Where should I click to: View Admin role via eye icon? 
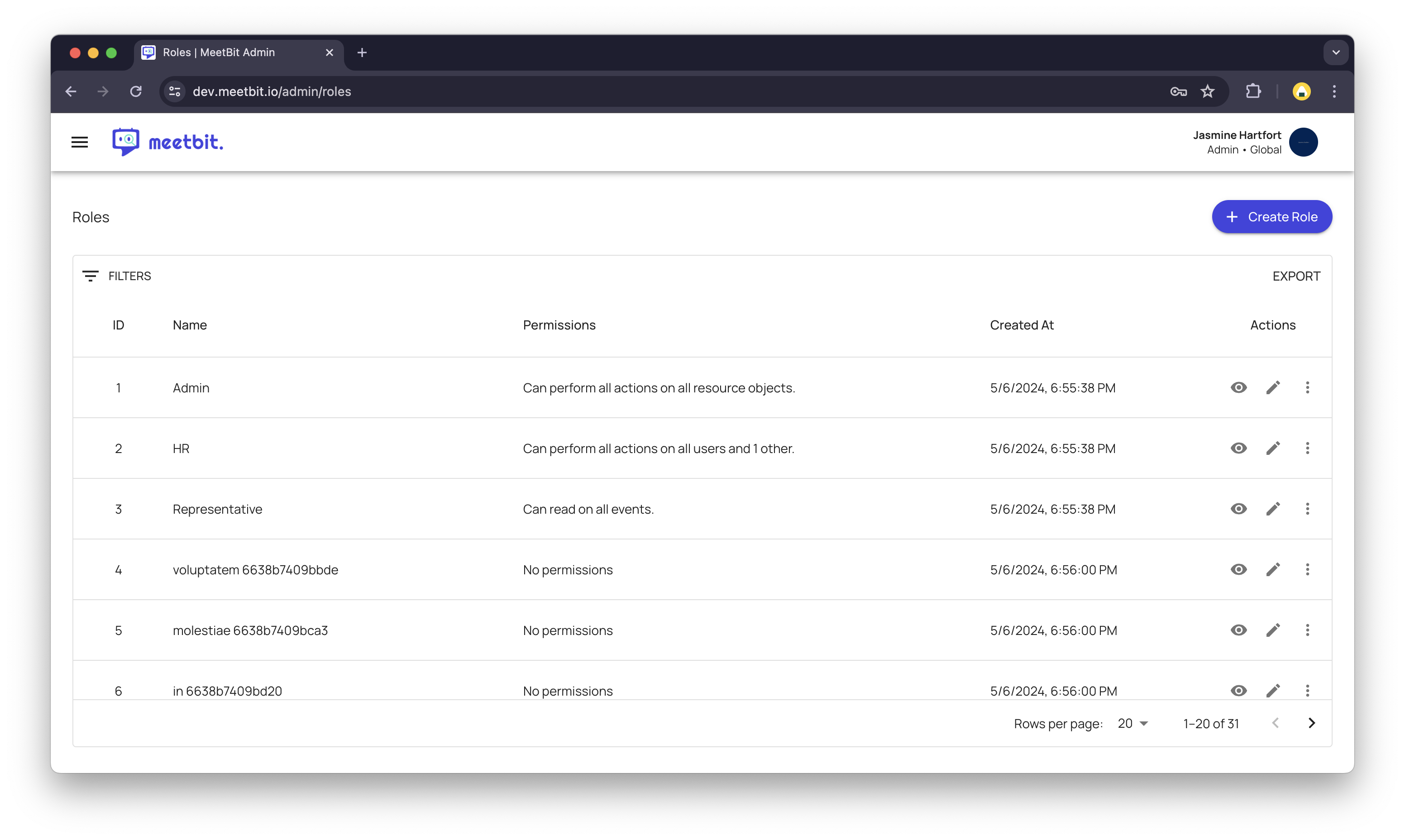coord(1238,388)
